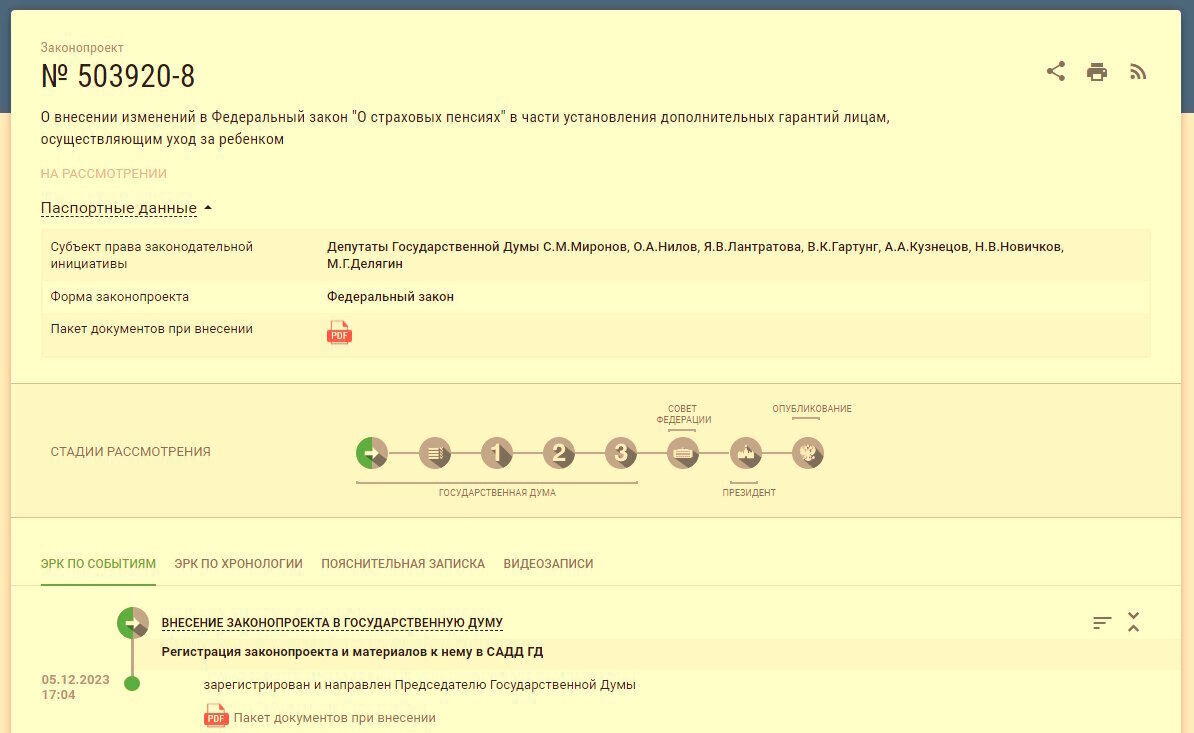Screen dimensions: 1194x733
Task: Click the bill introduction stage arrow icon
Action: click(372, 453)
